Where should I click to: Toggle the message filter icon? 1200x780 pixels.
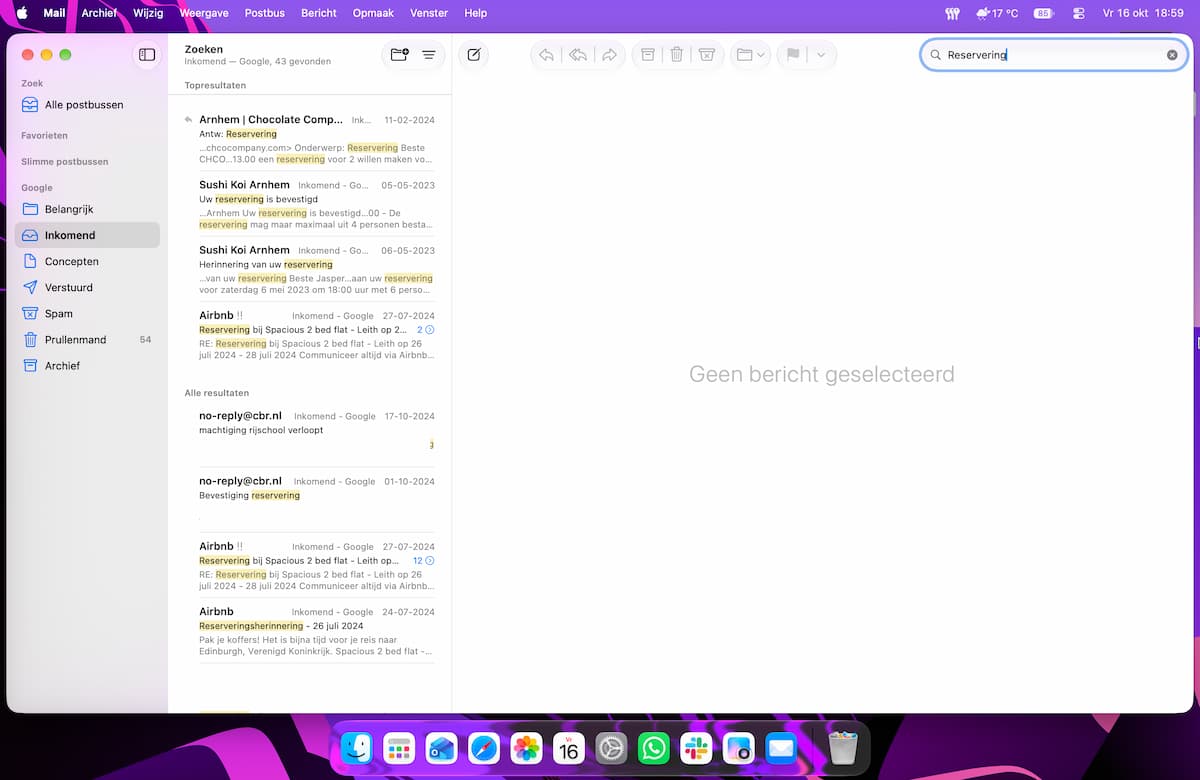[x=429, y=55]
